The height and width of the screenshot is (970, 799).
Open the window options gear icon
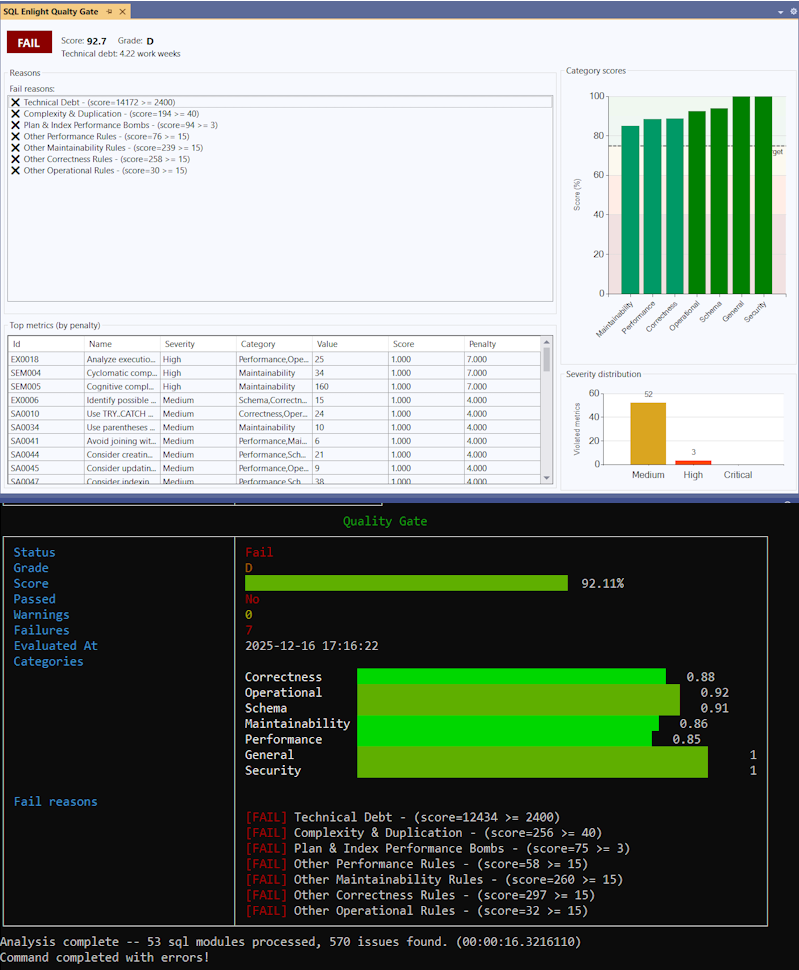tap(793, 11)
